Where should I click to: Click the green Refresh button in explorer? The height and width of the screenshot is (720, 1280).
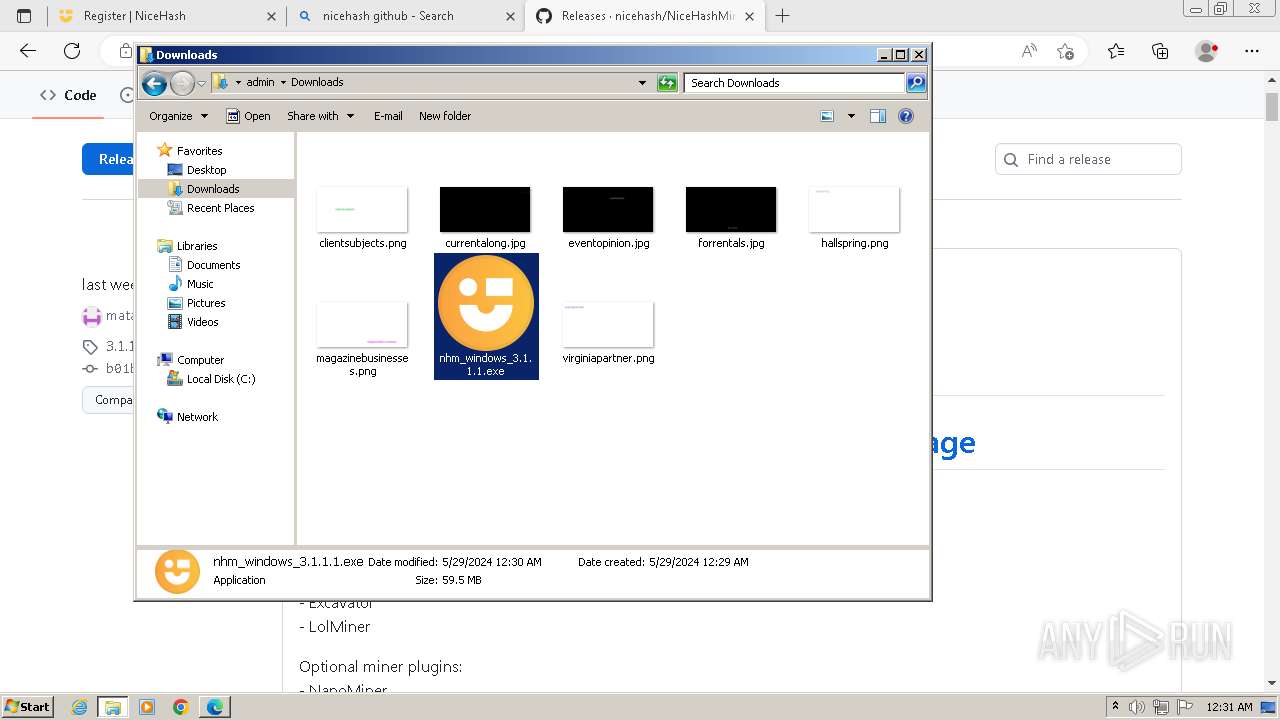coord(667,83)
